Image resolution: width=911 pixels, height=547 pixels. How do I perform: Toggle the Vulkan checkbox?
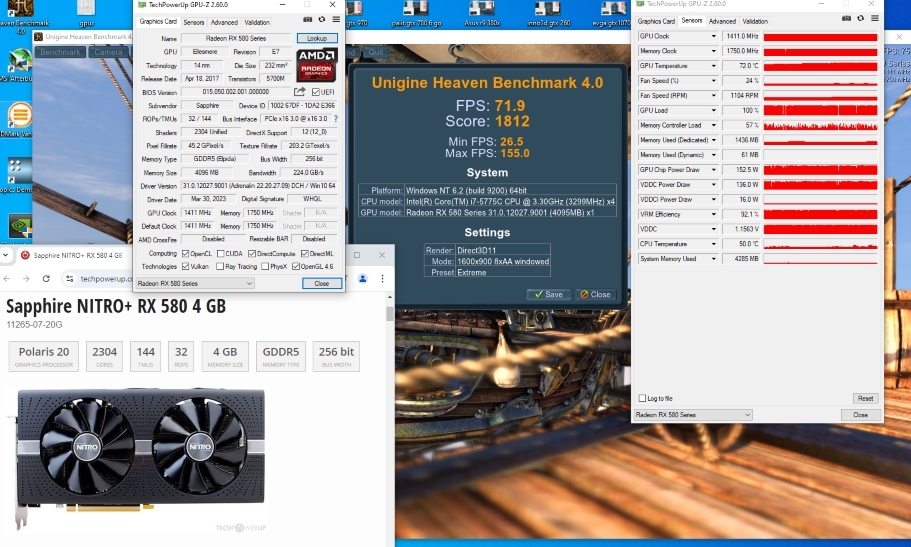185,266
